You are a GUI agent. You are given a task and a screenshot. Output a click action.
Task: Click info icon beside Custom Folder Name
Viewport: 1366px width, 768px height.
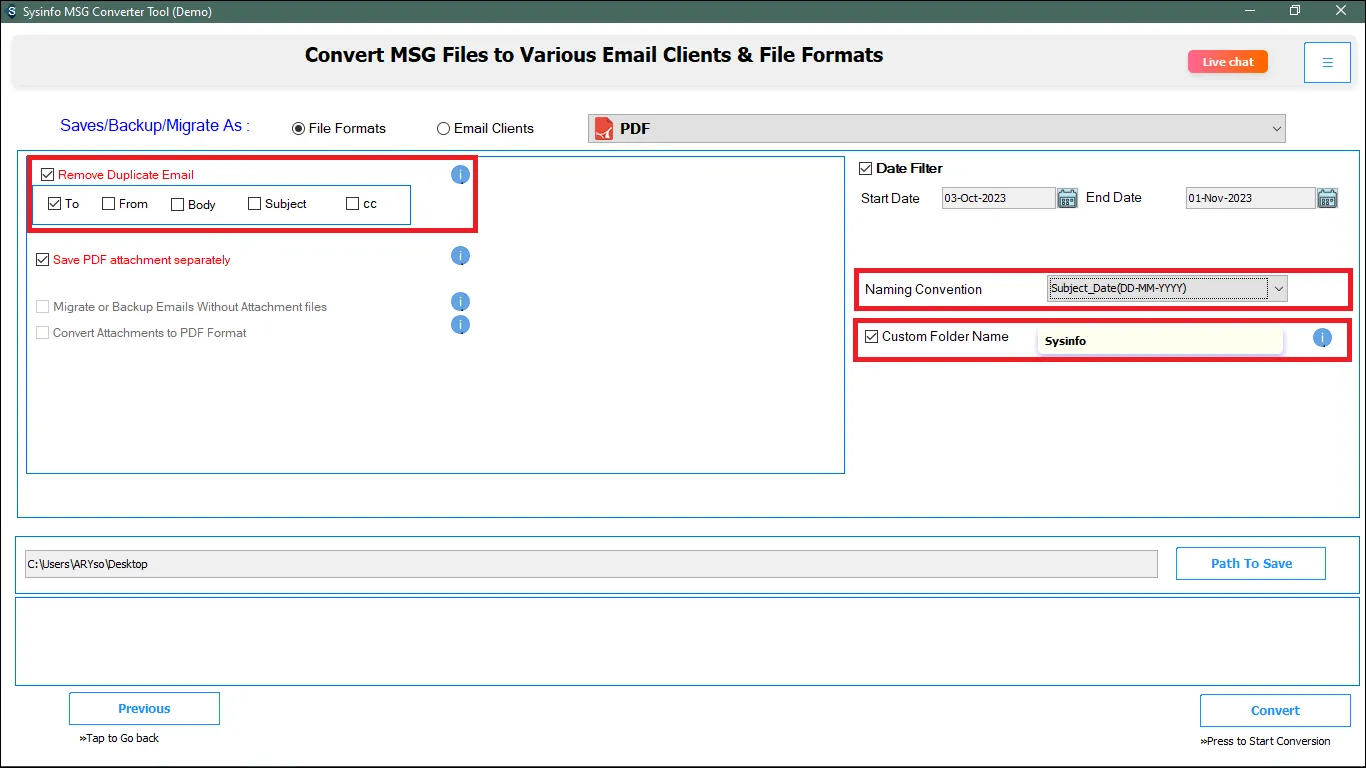(x=1322, y=339)
